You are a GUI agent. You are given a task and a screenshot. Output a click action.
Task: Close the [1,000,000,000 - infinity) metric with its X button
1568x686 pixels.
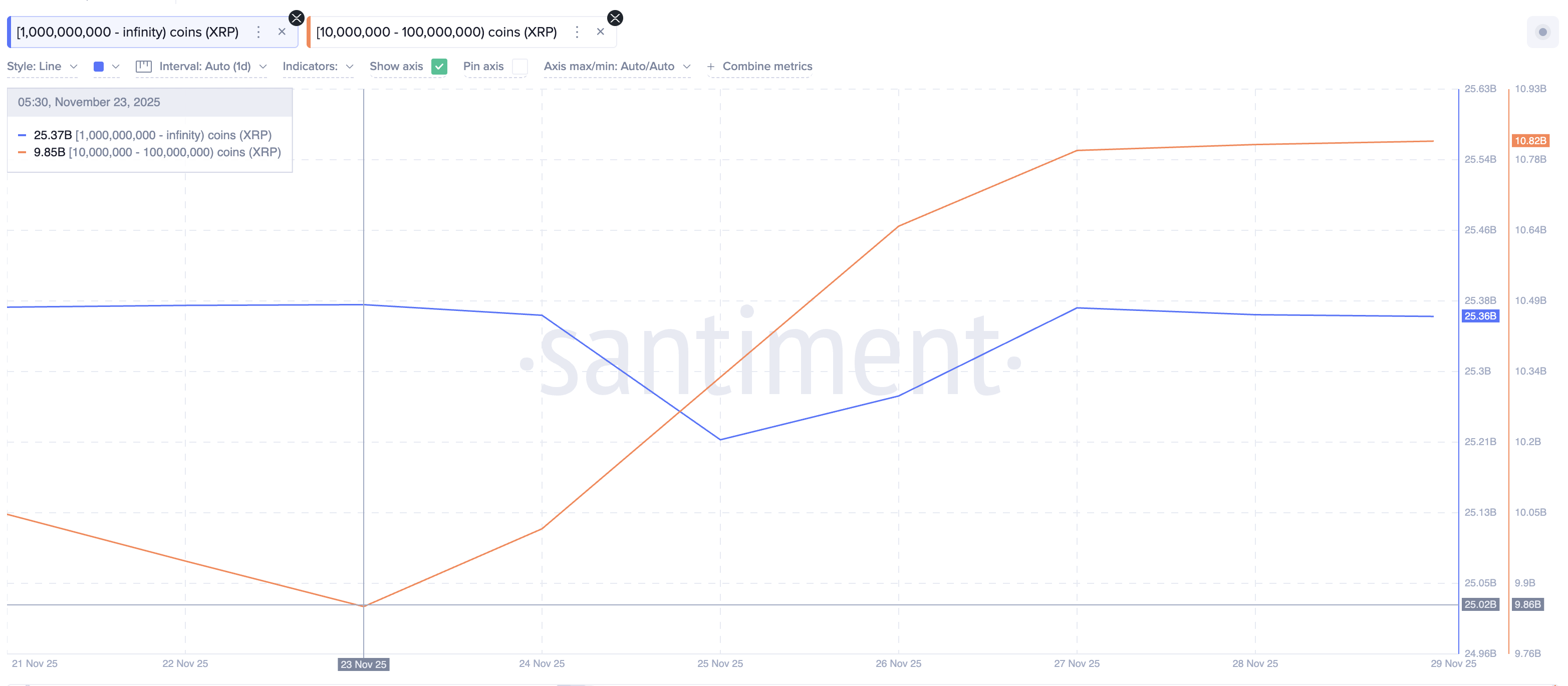tap(283, 32)
